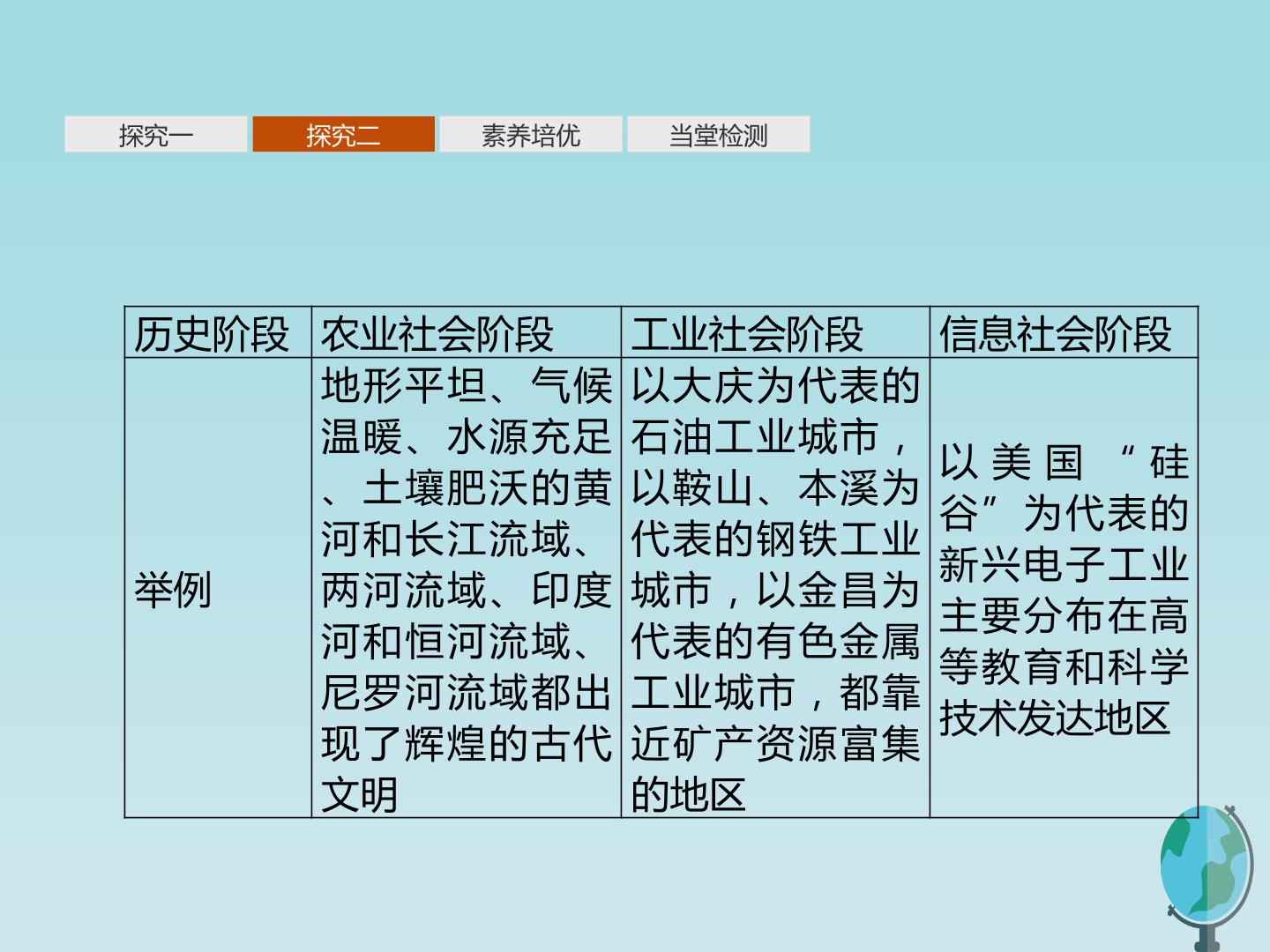Click the text 技术发达地区 in the table
The width and height of the screenshot is (1270, 952).
pos(1055,718)
